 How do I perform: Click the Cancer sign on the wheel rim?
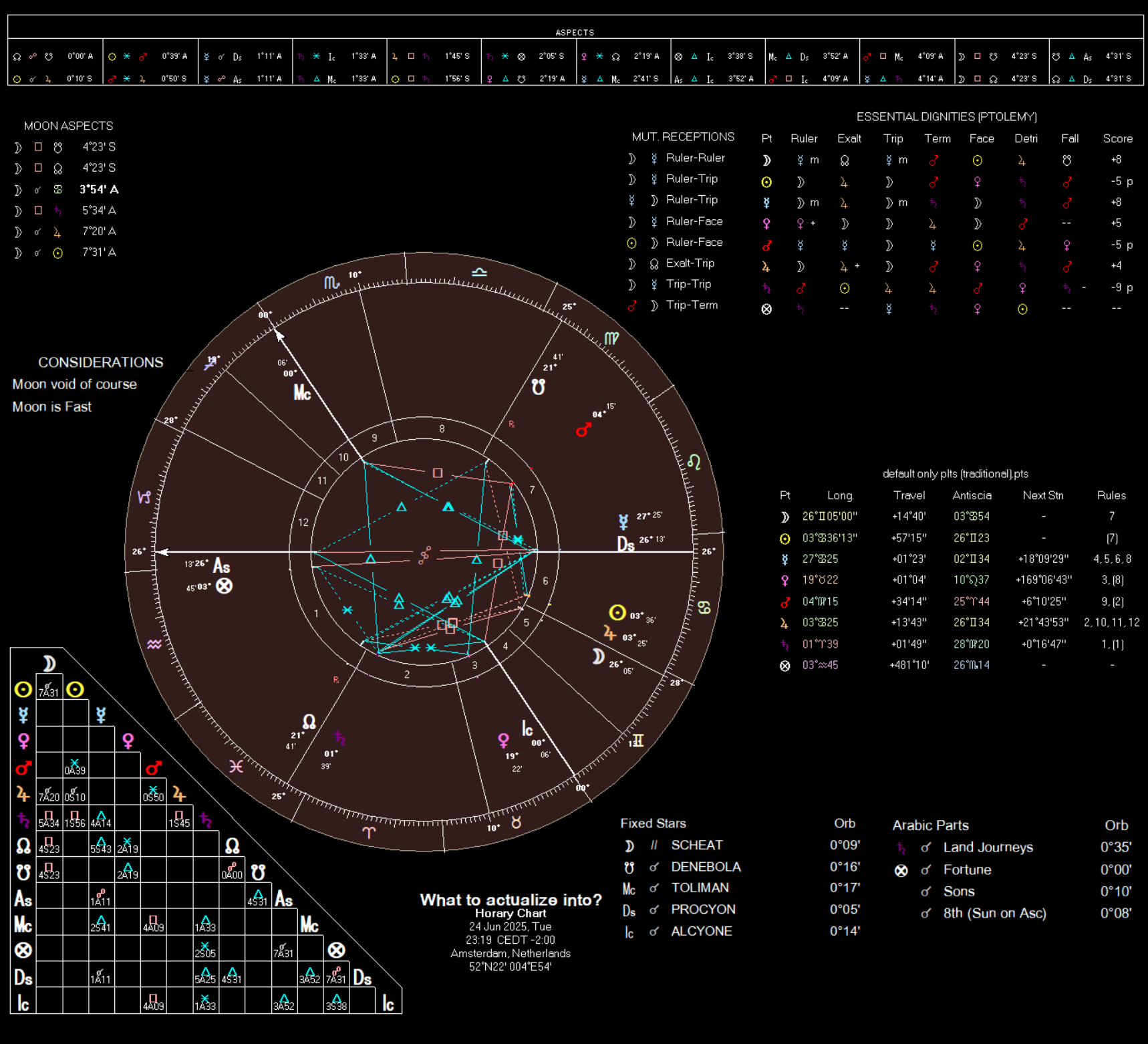(x=704, y=608)
